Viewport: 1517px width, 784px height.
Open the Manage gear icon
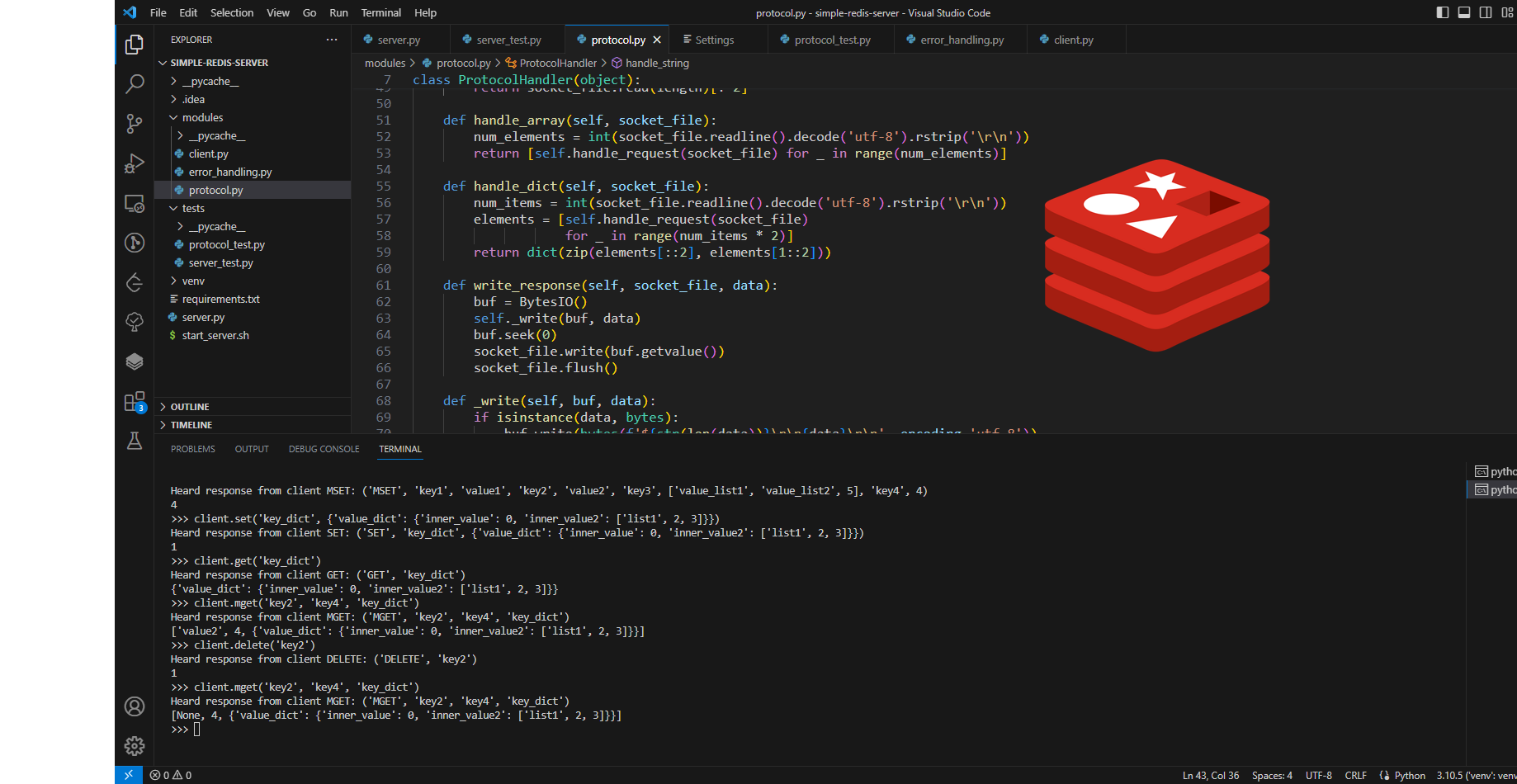click(134, 746)
